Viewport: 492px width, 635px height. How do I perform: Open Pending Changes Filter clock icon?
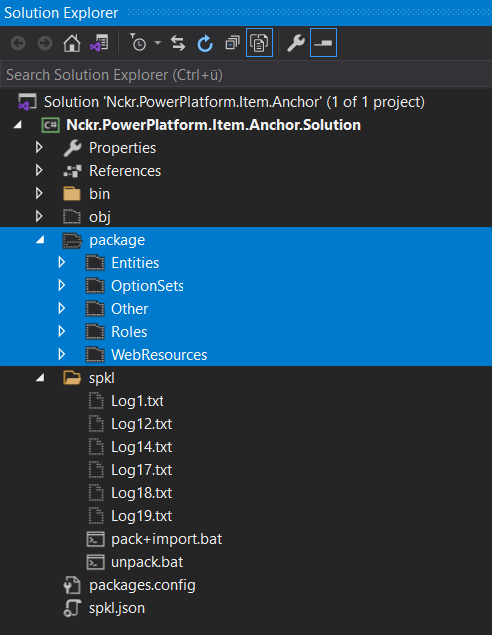point(138,43)
